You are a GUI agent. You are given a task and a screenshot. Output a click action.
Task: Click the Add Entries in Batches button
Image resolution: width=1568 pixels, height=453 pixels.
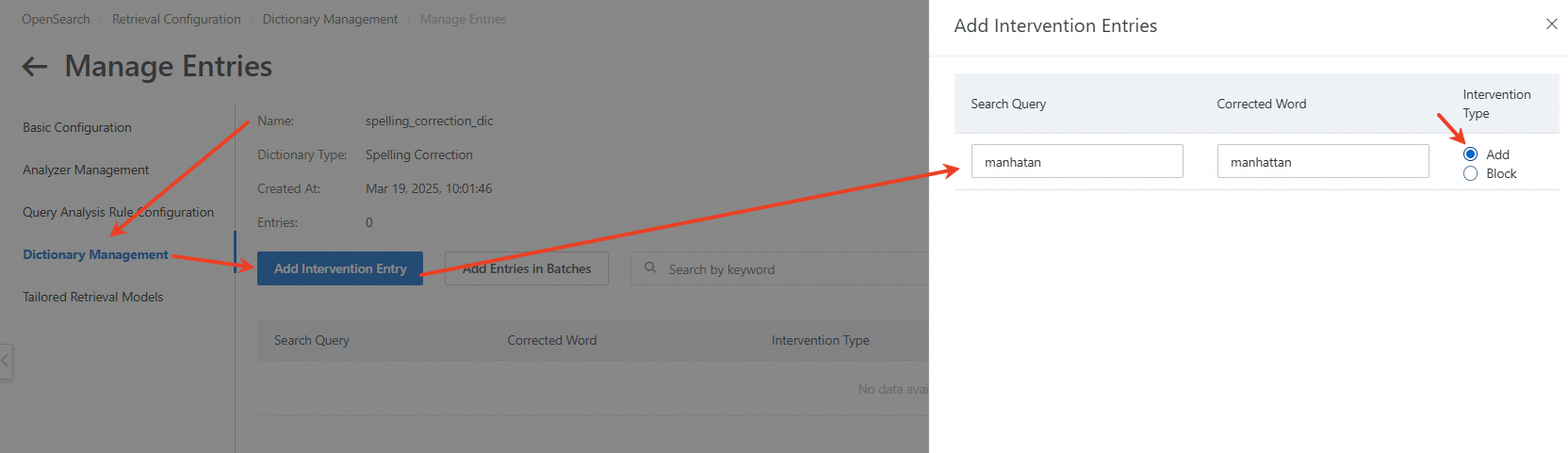(x=527, y=268)
